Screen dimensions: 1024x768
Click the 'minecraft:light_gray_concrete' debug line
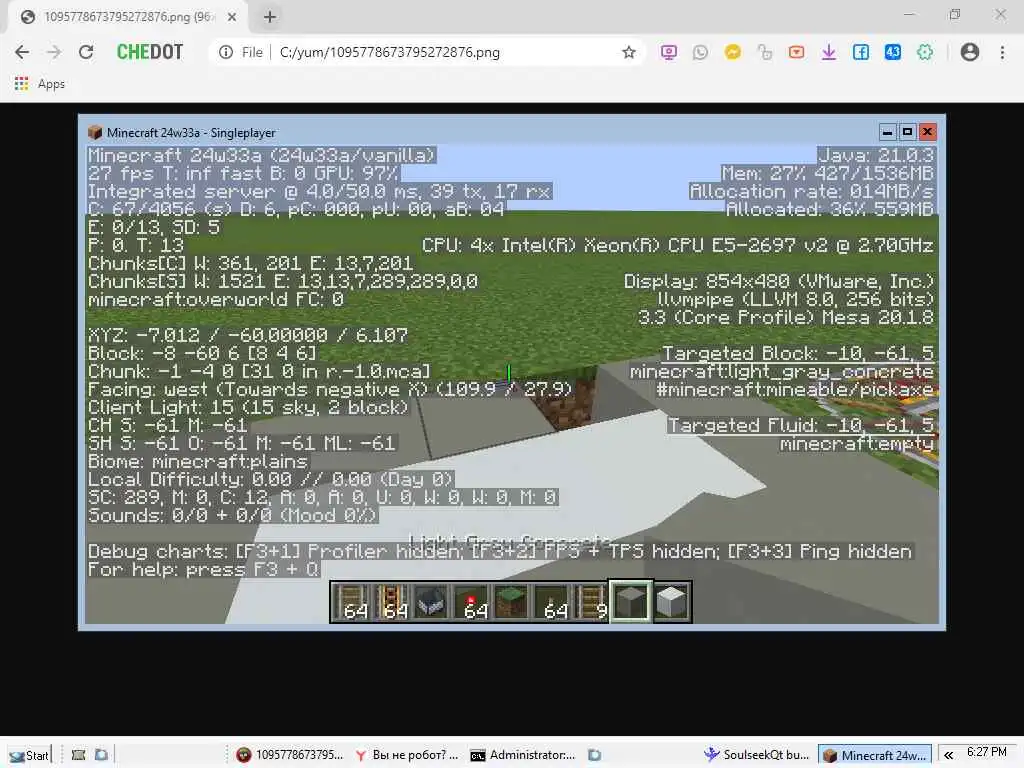click(781, 372)
